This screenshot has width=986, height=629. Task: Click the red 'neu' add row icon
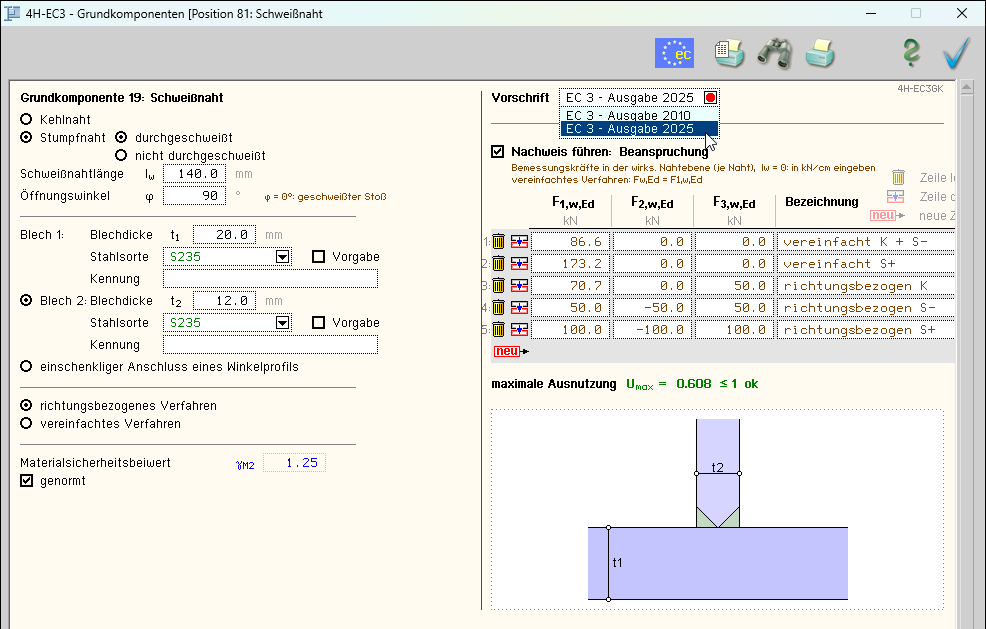pos(510,352)
